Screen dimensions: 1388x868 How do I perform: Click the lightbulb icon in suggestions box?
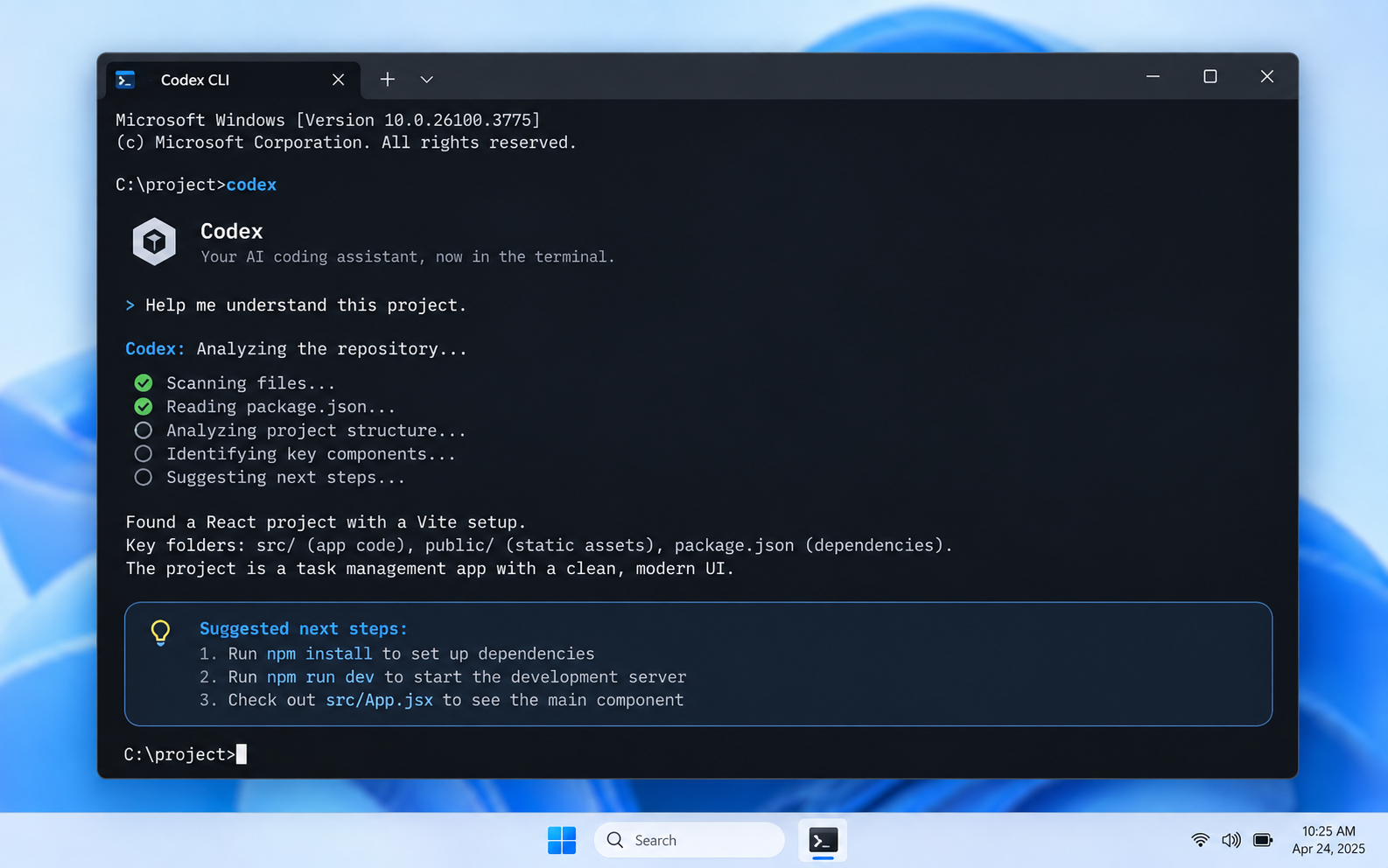(160, 633)
